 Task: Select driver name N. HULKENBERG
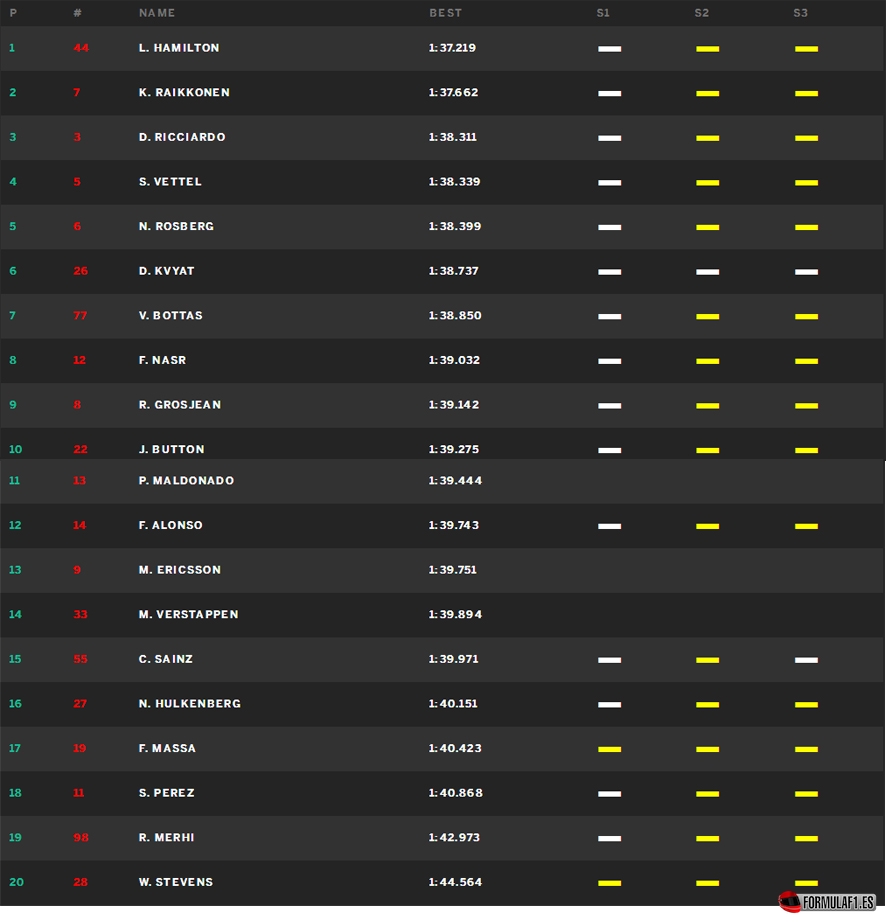tap(189, 703)
